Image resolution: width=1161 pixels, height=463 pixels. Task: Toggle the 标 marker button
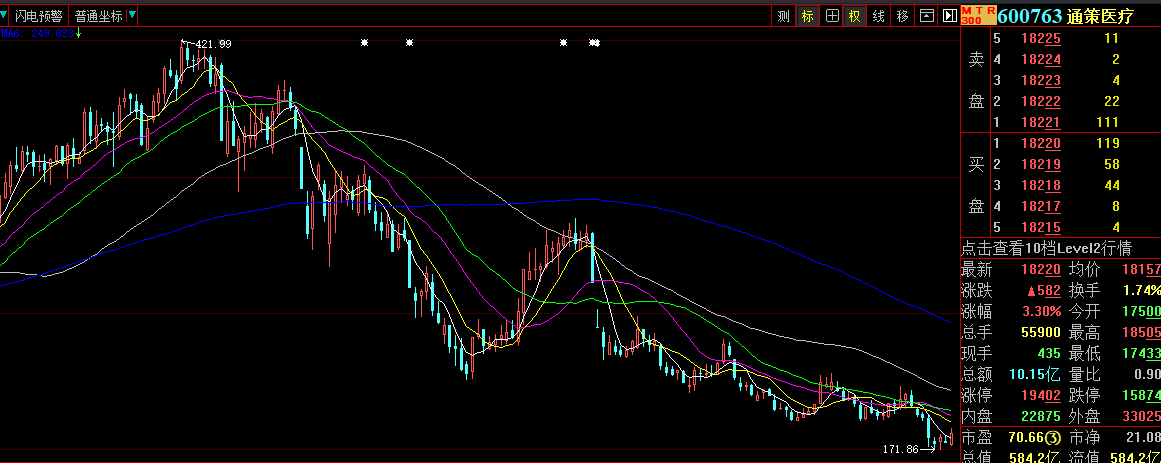point(807,16)
